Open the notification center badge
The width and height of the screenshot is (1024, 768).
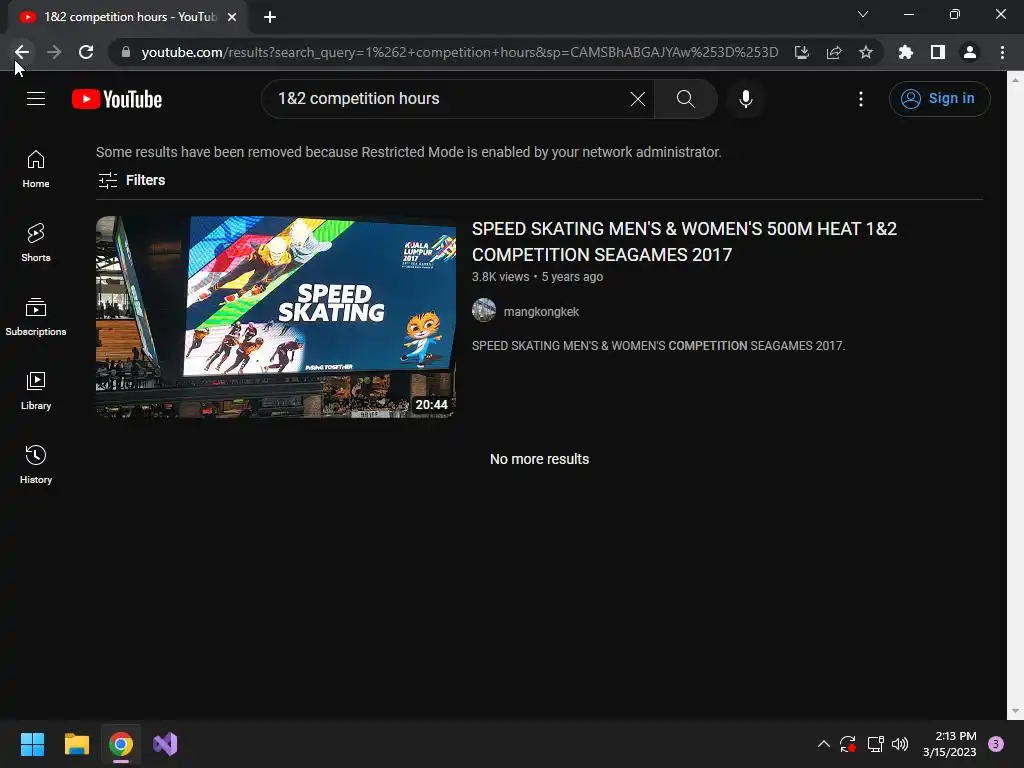[996, 744]
